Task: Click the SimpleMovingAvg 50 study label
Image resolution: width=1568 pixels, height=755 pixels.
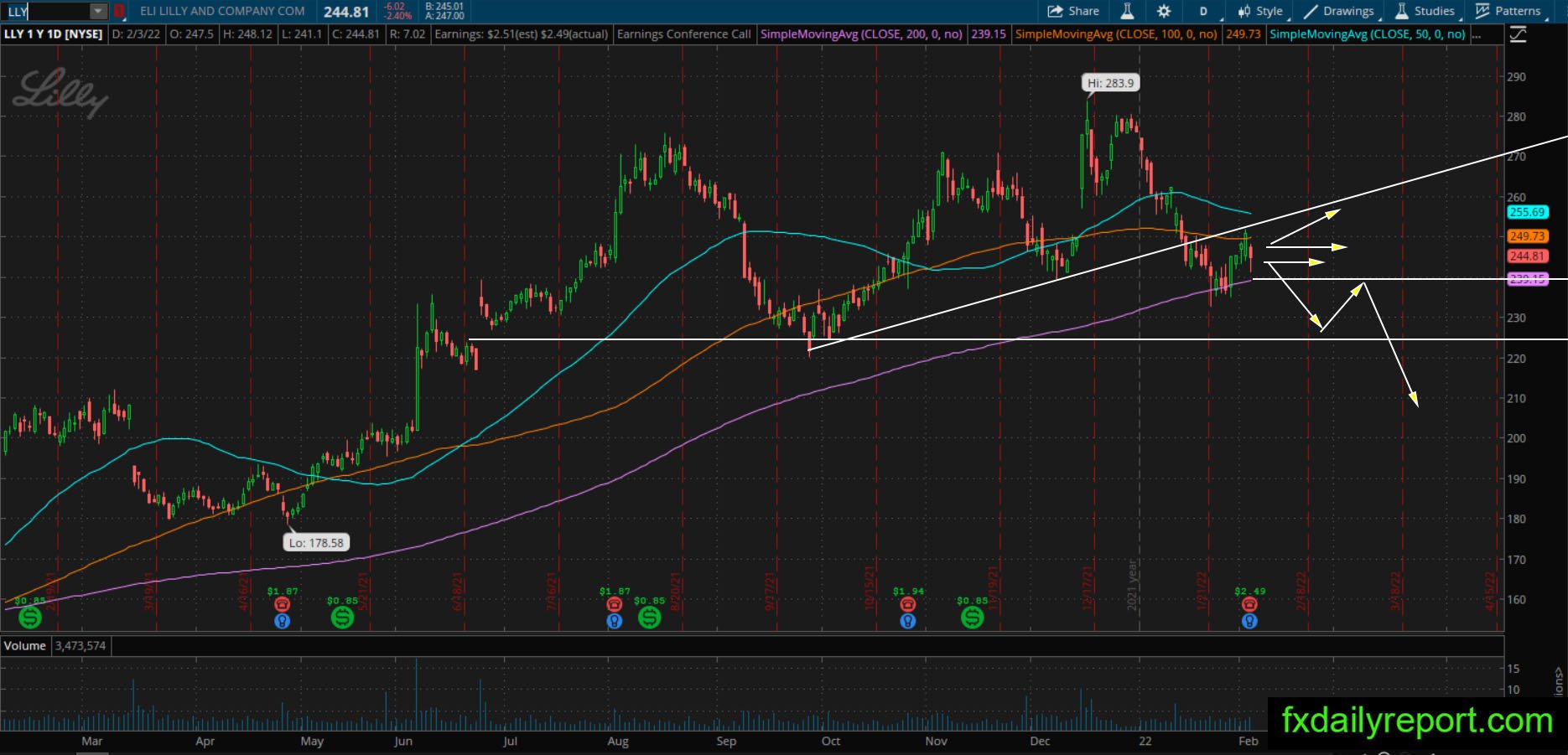Action: tap(1368, 34)
